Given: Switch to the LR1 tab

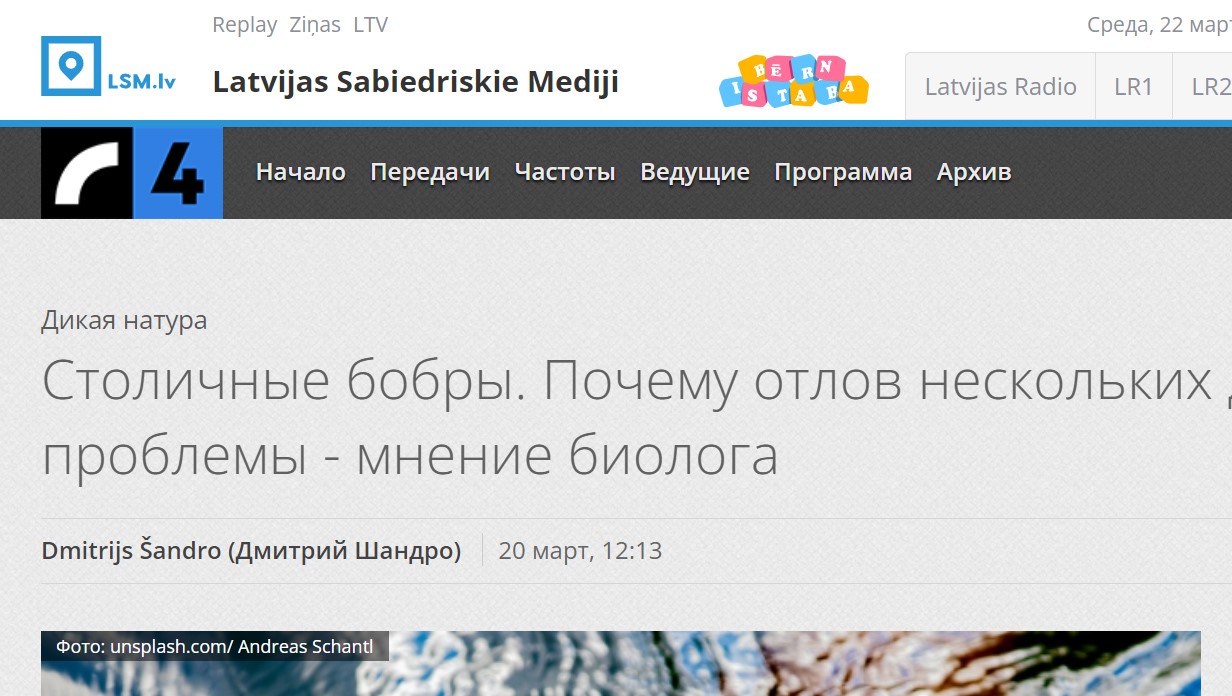Looking at the screenshot, I should (x=1134, y=87).
